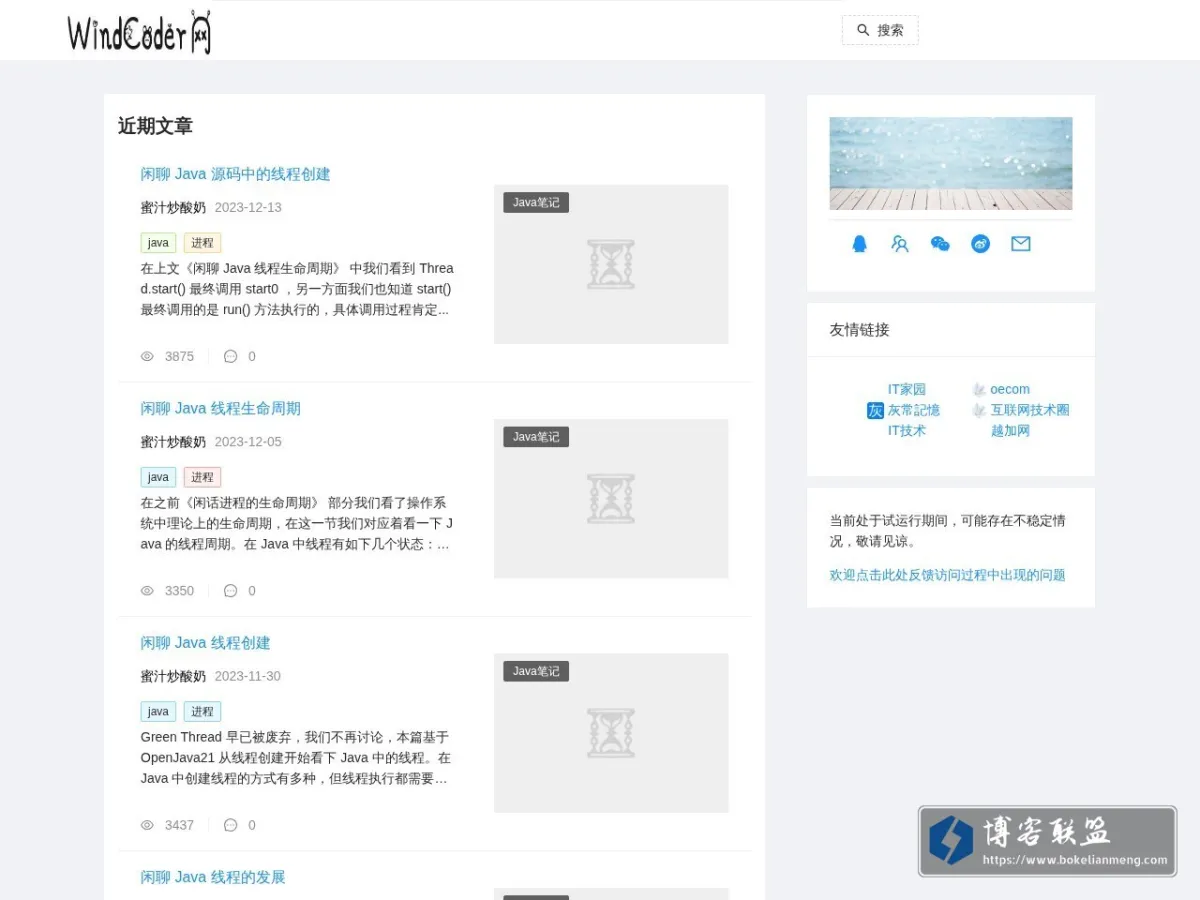Select 进程 tag on 源码中的线程创建 article
The image size is (1200, 900).
pyautogui.click(x=202, y=243)
